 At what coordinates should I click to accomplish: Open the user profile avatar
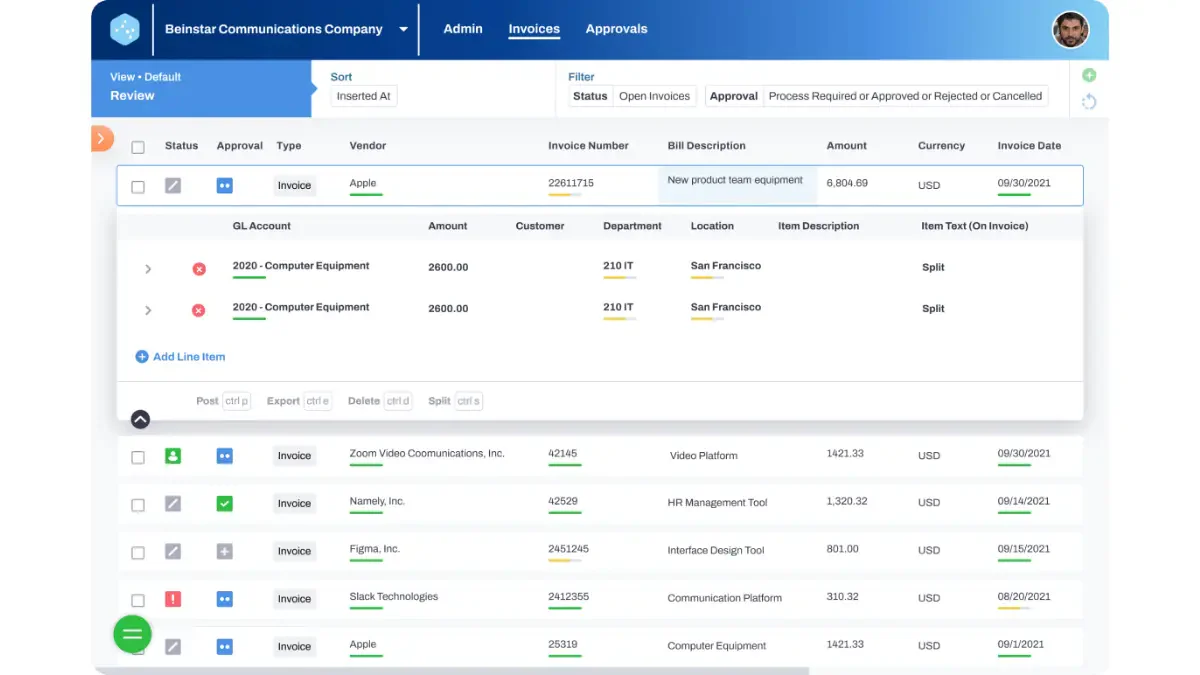(1070, 30)
